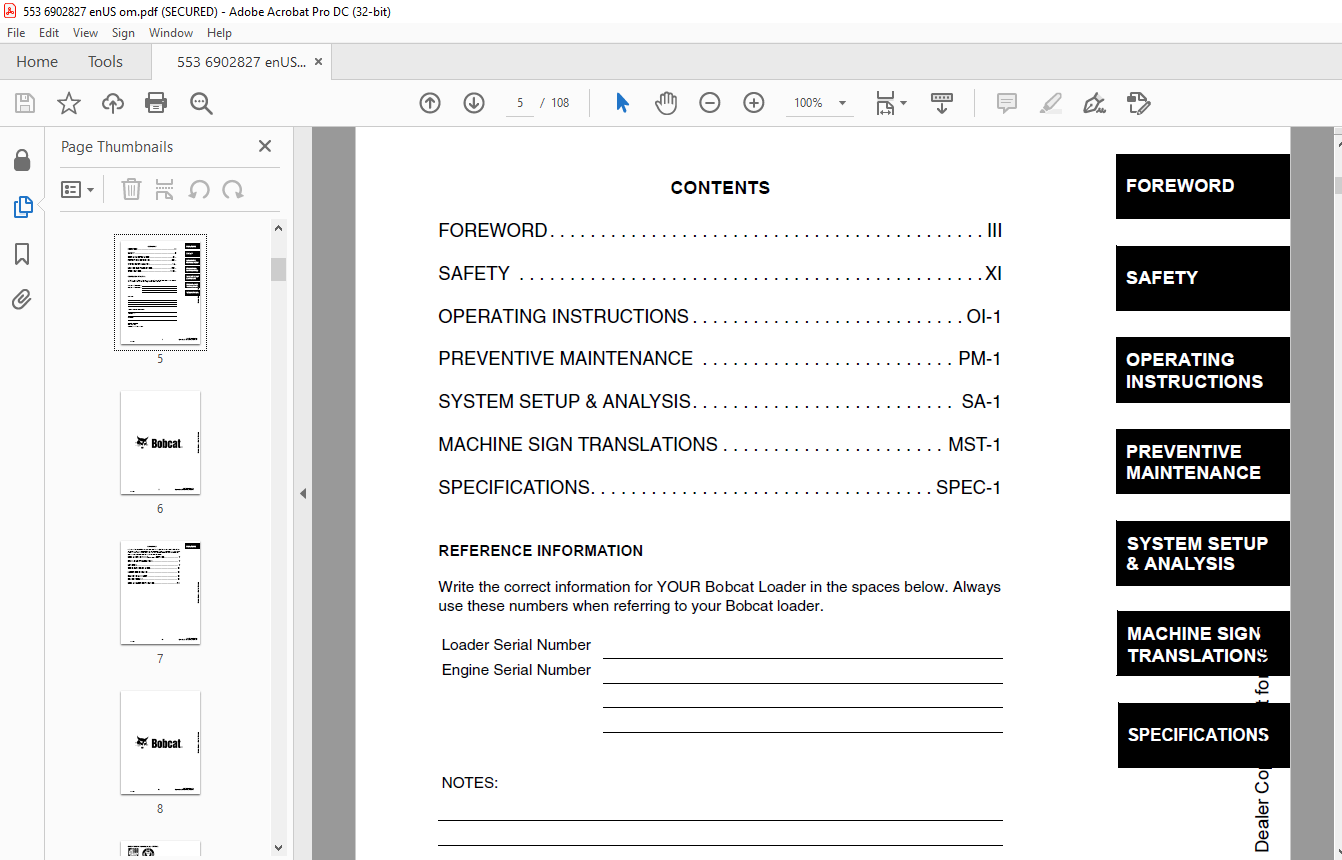
Task: Zoom in with the plus icon
Action: (x=754, y=103)
